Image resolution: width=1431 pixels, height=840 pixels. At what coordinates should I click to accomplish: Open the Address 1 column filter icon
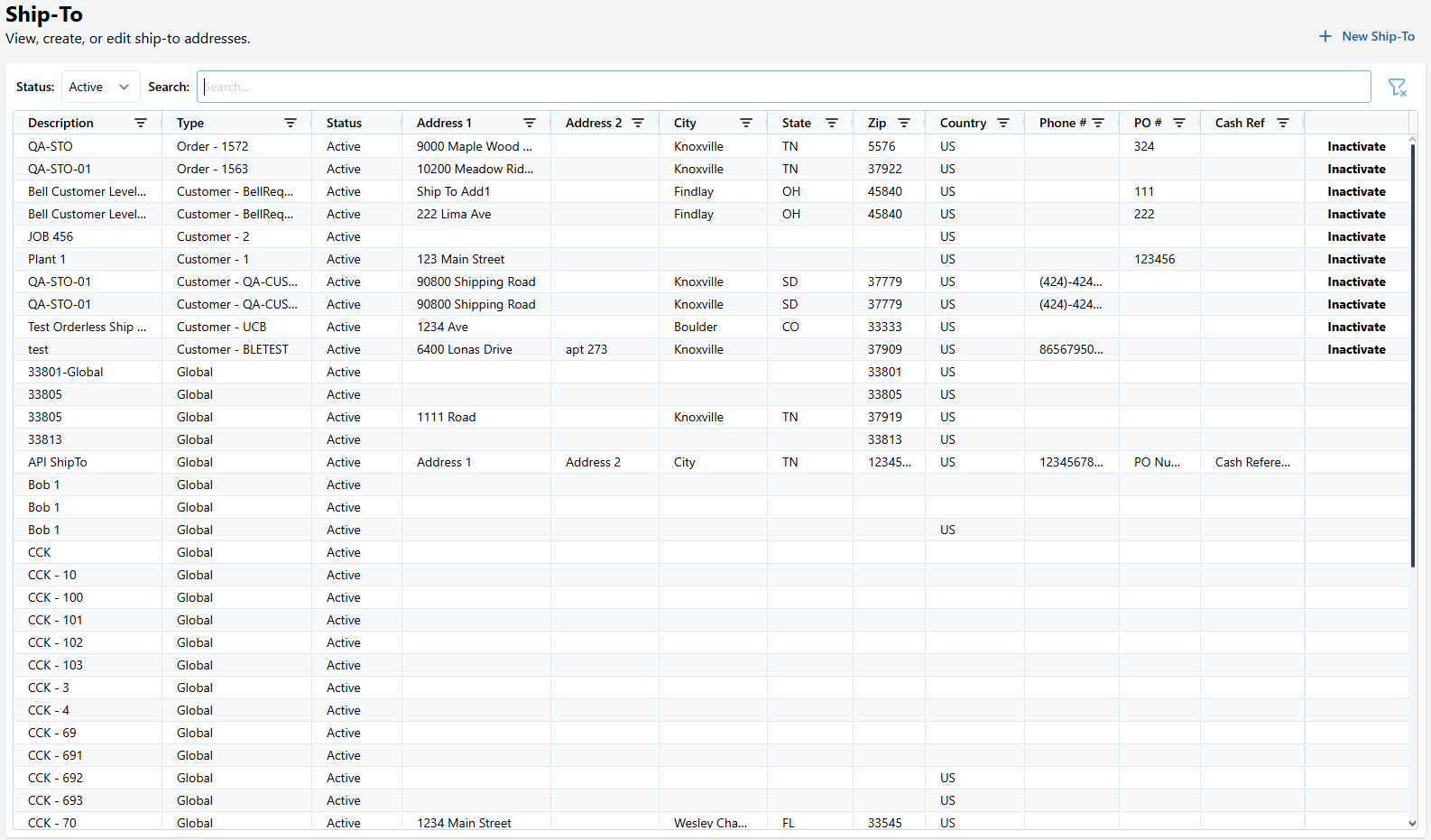pos(530,123)
